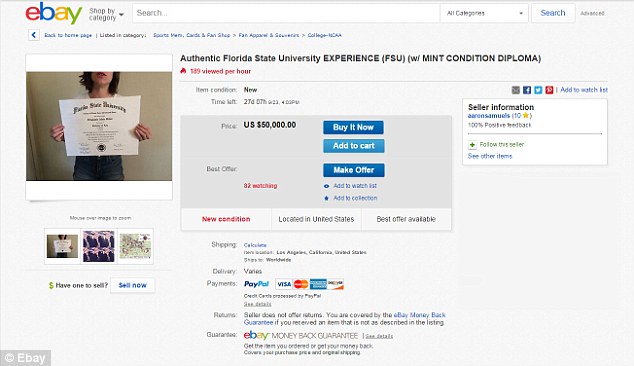Share listing via email icon
The image size is (634, 366).
click(516, 90)
